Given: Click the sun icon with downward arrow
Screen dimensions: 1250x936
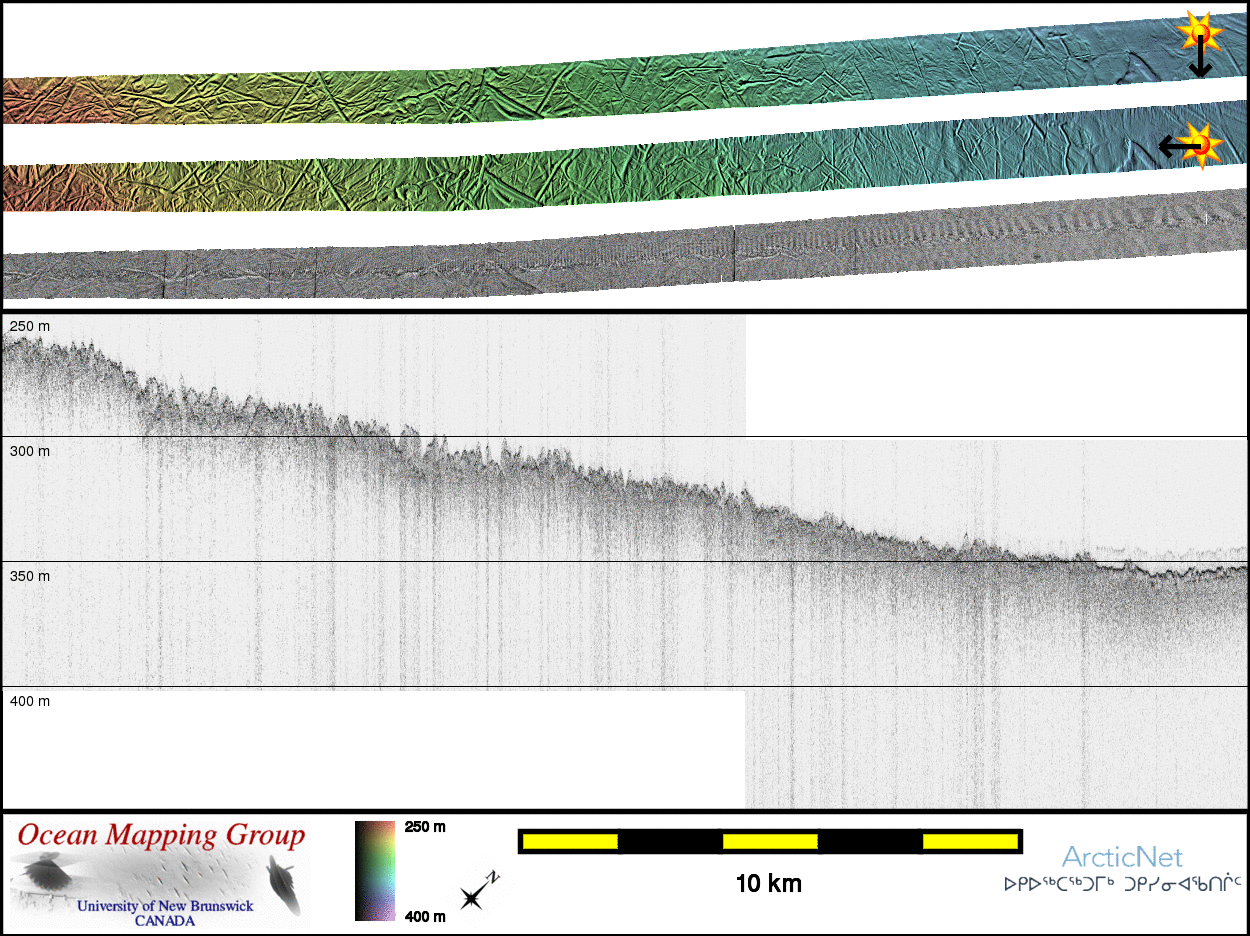Looking at the screenshot, I should pos(1198,33).
